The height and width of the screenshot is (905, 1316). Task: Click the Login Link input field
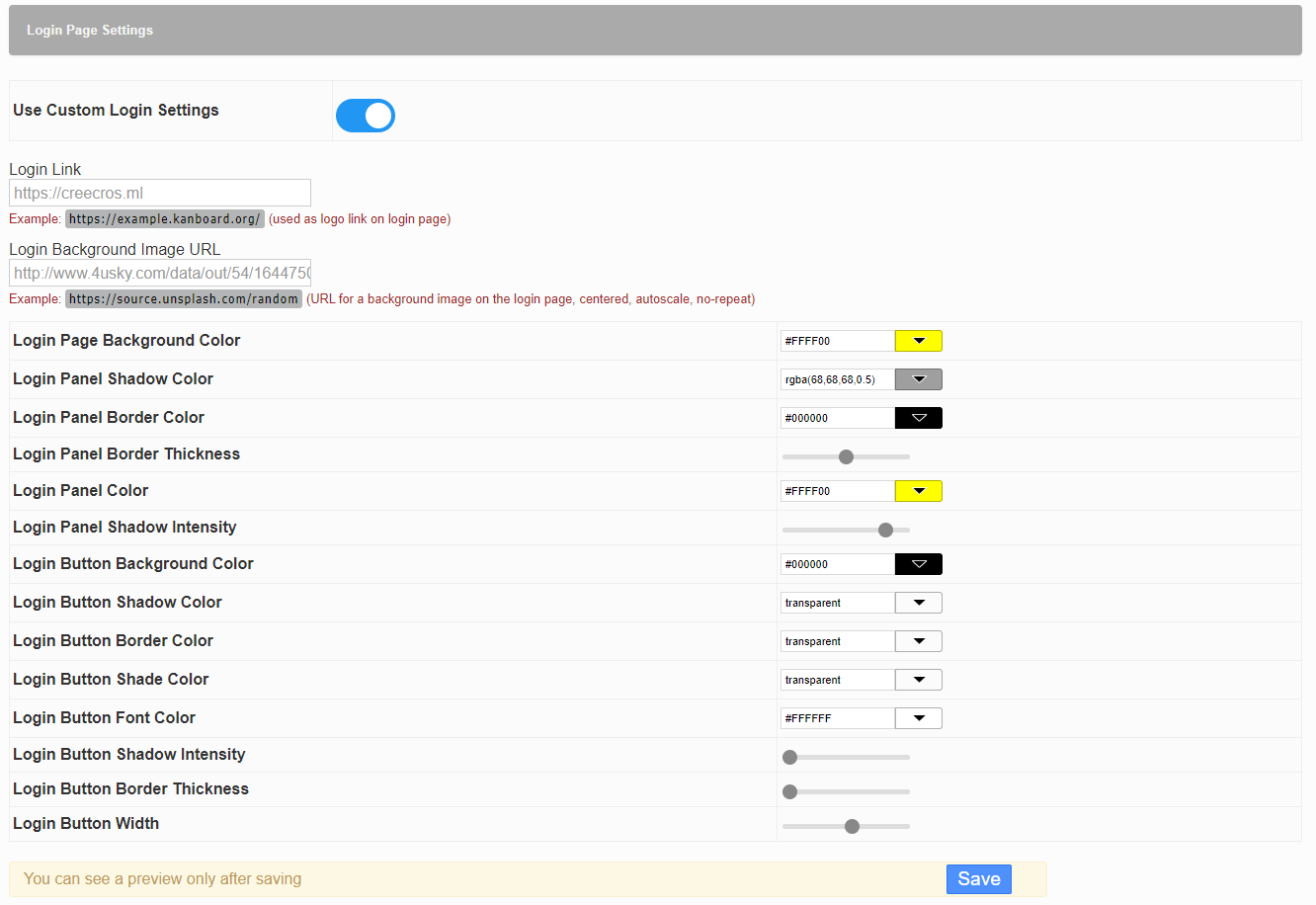(160, 193)
